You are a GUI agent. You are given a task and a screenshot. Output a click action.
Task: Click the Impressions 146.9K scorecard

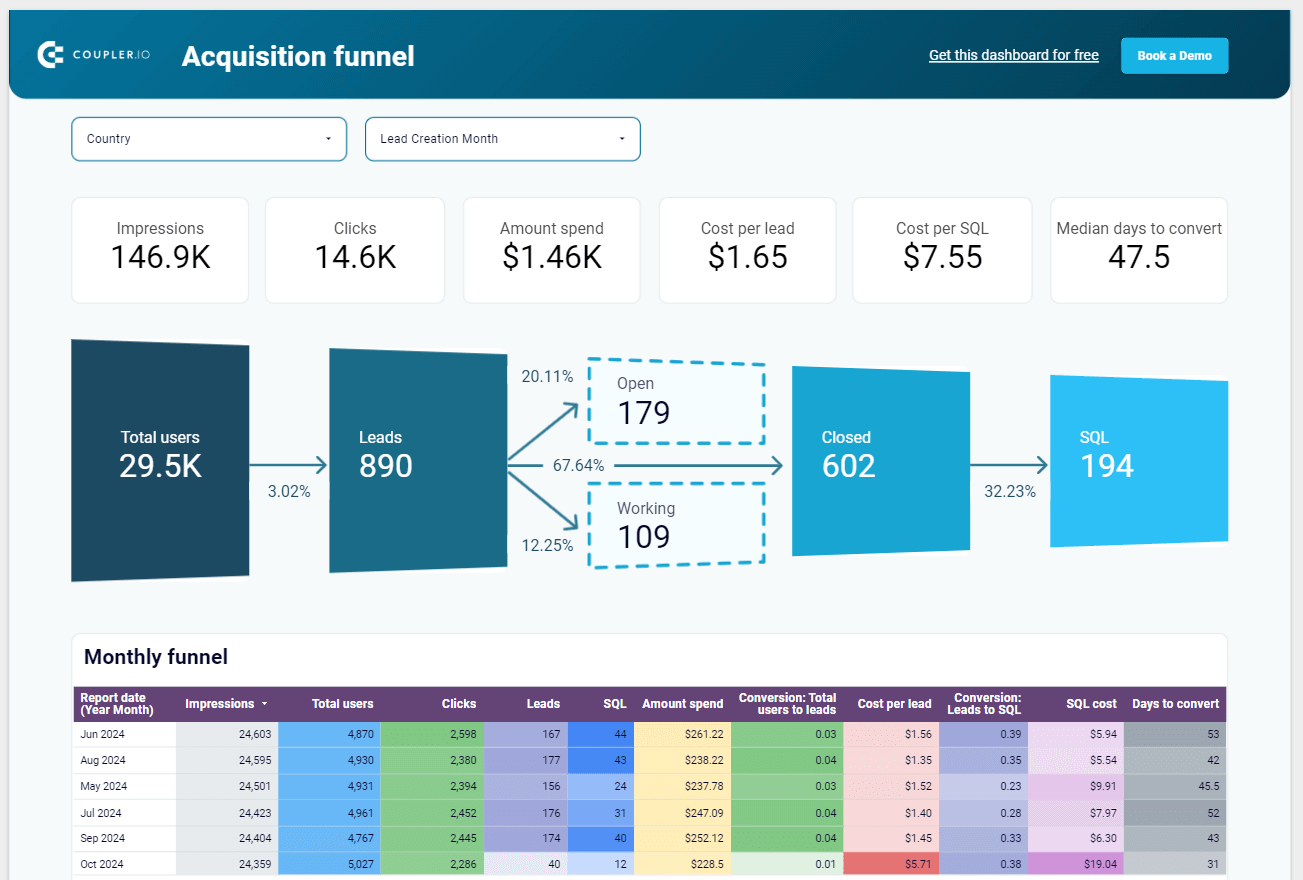coord(160,250)
